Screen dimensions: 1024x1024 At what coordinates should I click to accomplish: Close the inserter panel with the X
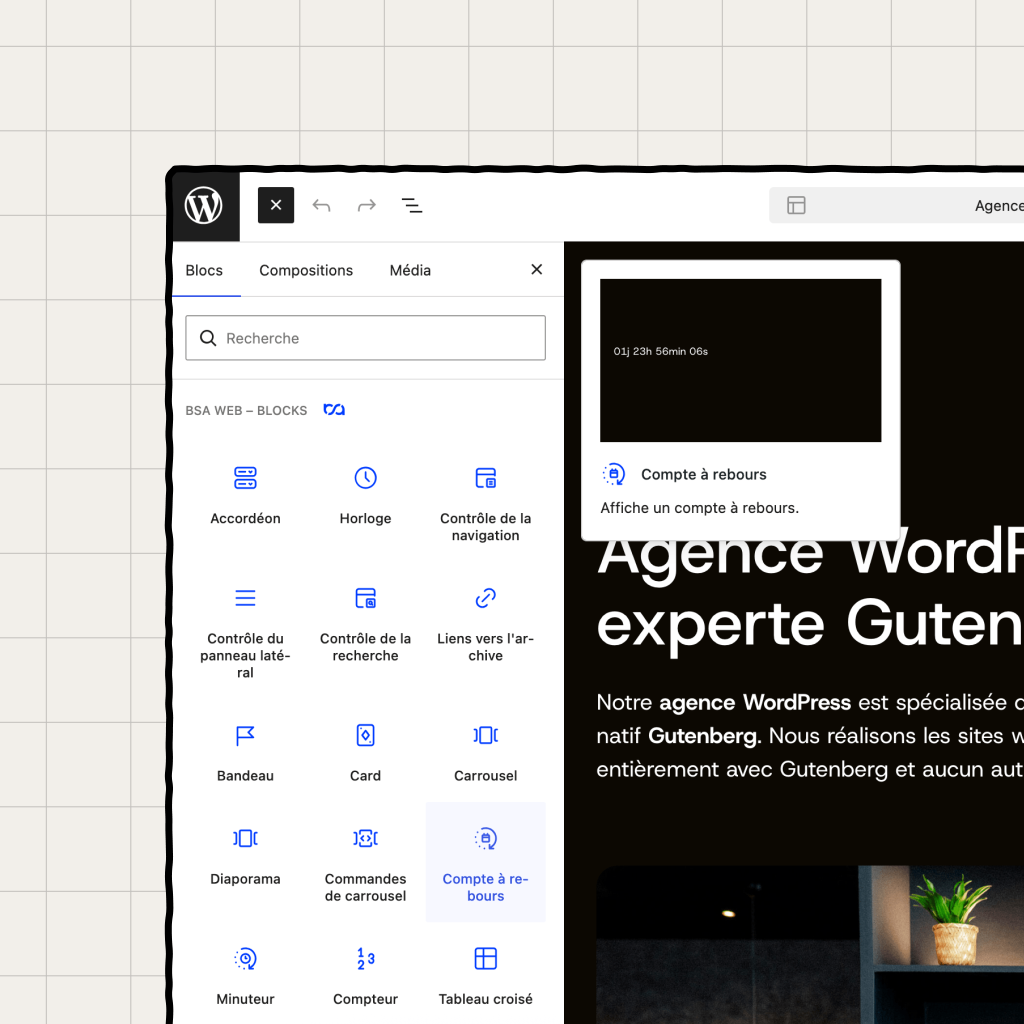pyautogui.click(x=537, y=270)
